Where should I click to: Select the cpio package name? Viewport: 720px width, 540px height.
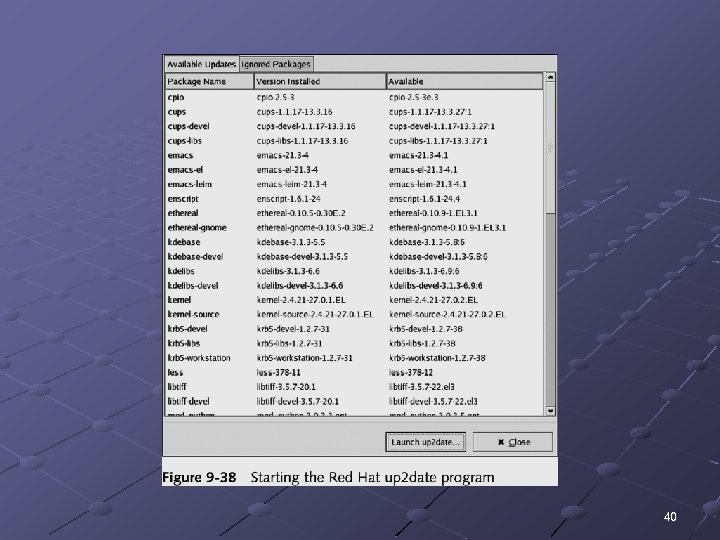pyautogui.click(x=176, y=97)
